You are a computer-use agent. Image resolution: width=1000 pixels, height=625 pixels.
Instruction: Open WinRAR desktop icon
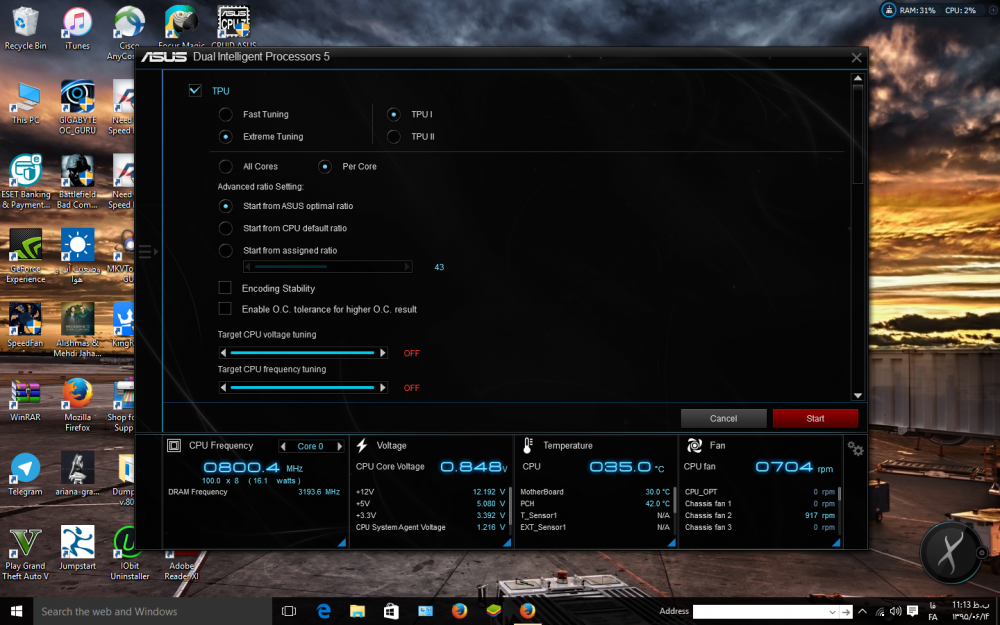(26, 399)
